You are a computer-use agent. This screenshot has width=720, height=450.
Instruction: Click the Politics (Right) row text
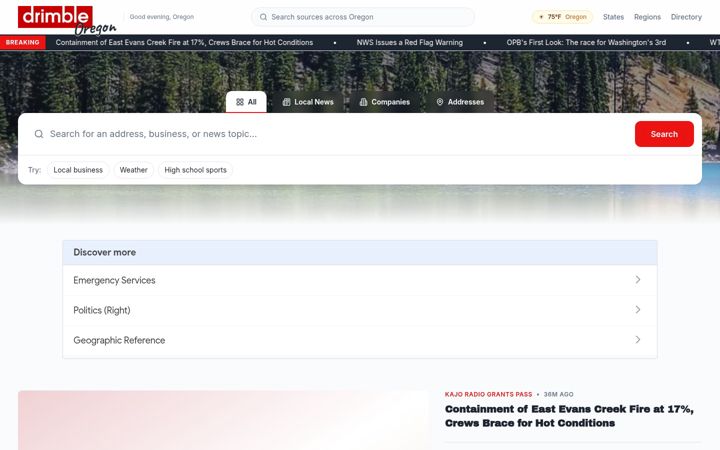(102, 310)
